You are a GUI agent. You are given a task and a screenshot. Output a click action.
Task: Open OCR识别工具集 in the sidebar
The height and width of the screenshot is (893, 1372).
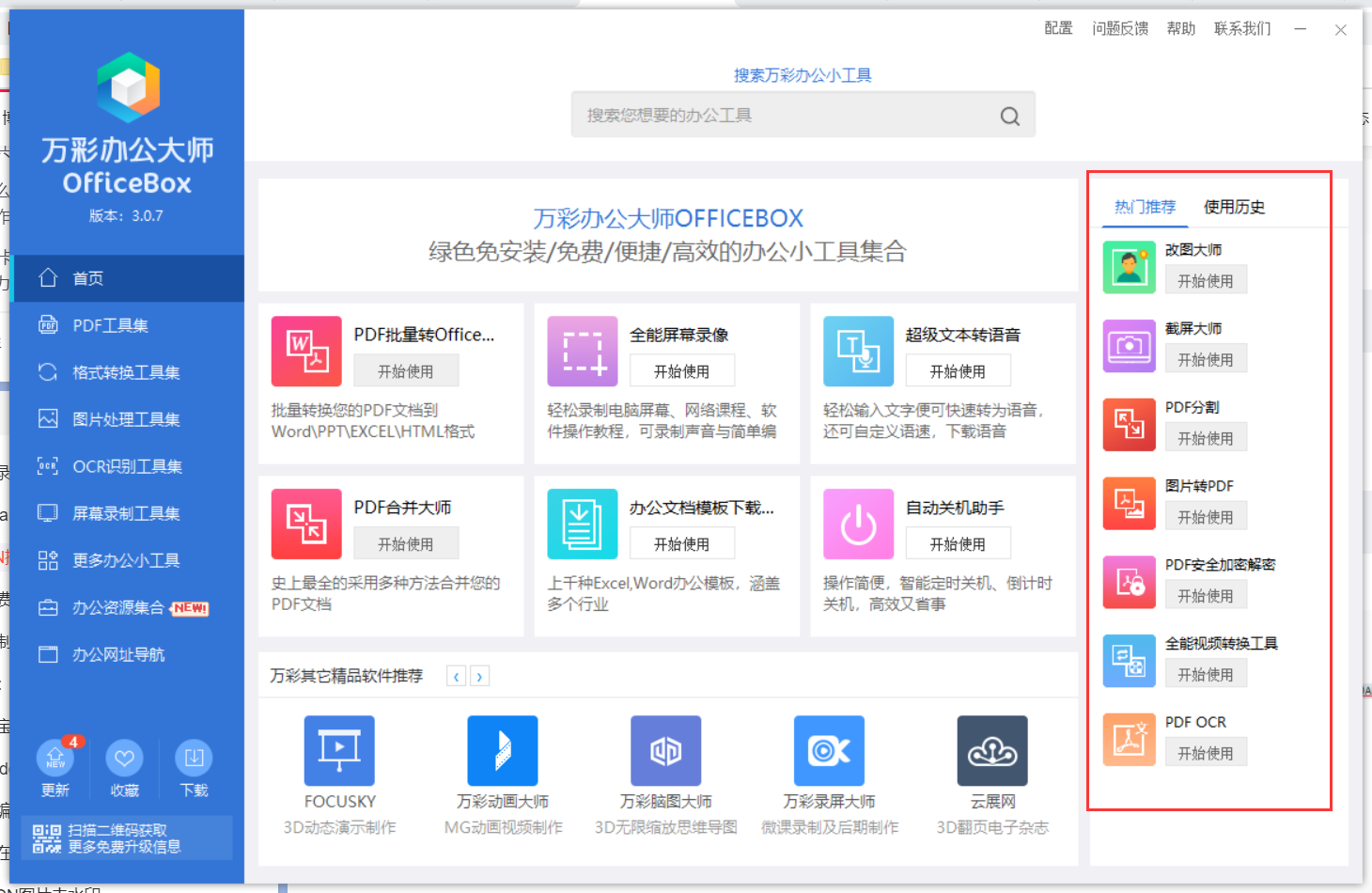click(x=127, y=466)
